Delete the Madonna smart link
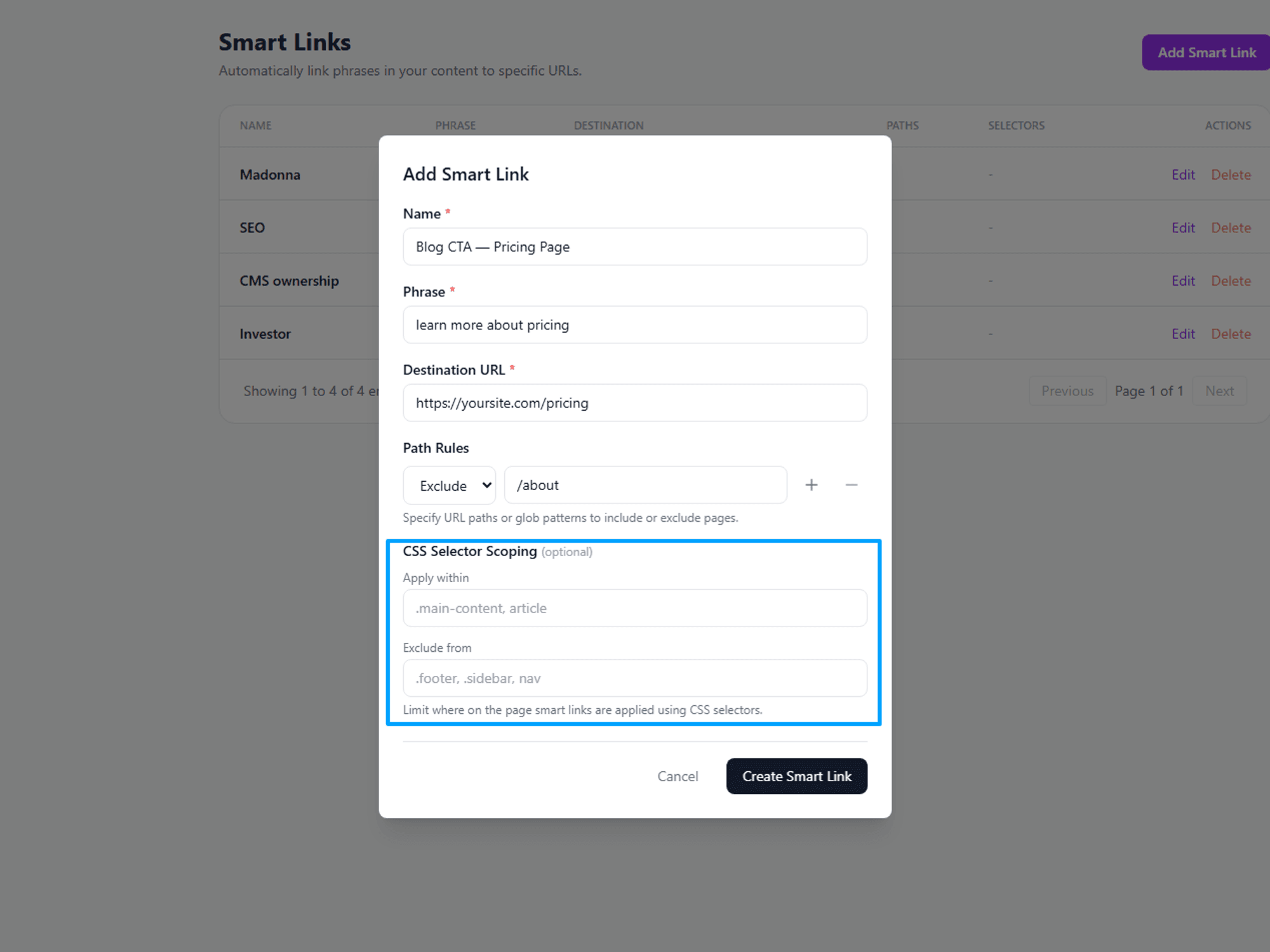The width and height of the screenshot is (1270, 952). [1231, 175]
